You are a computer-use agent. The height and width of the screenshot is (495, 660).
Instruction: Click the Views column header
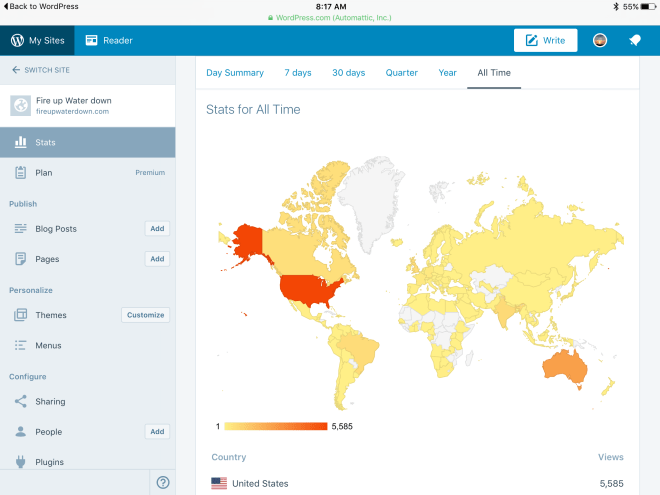[x=611, y=457]
